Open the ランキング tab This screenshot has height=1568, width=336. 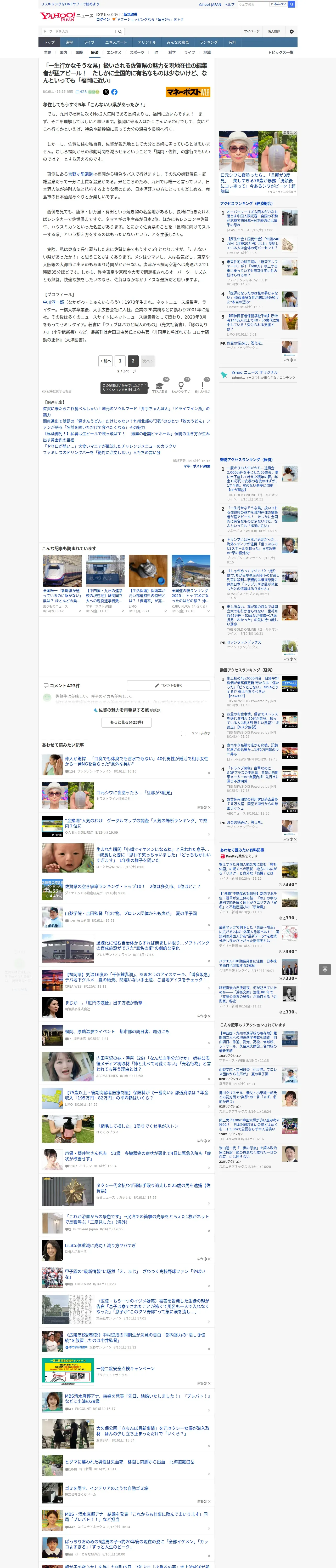(x=209, y=43)
